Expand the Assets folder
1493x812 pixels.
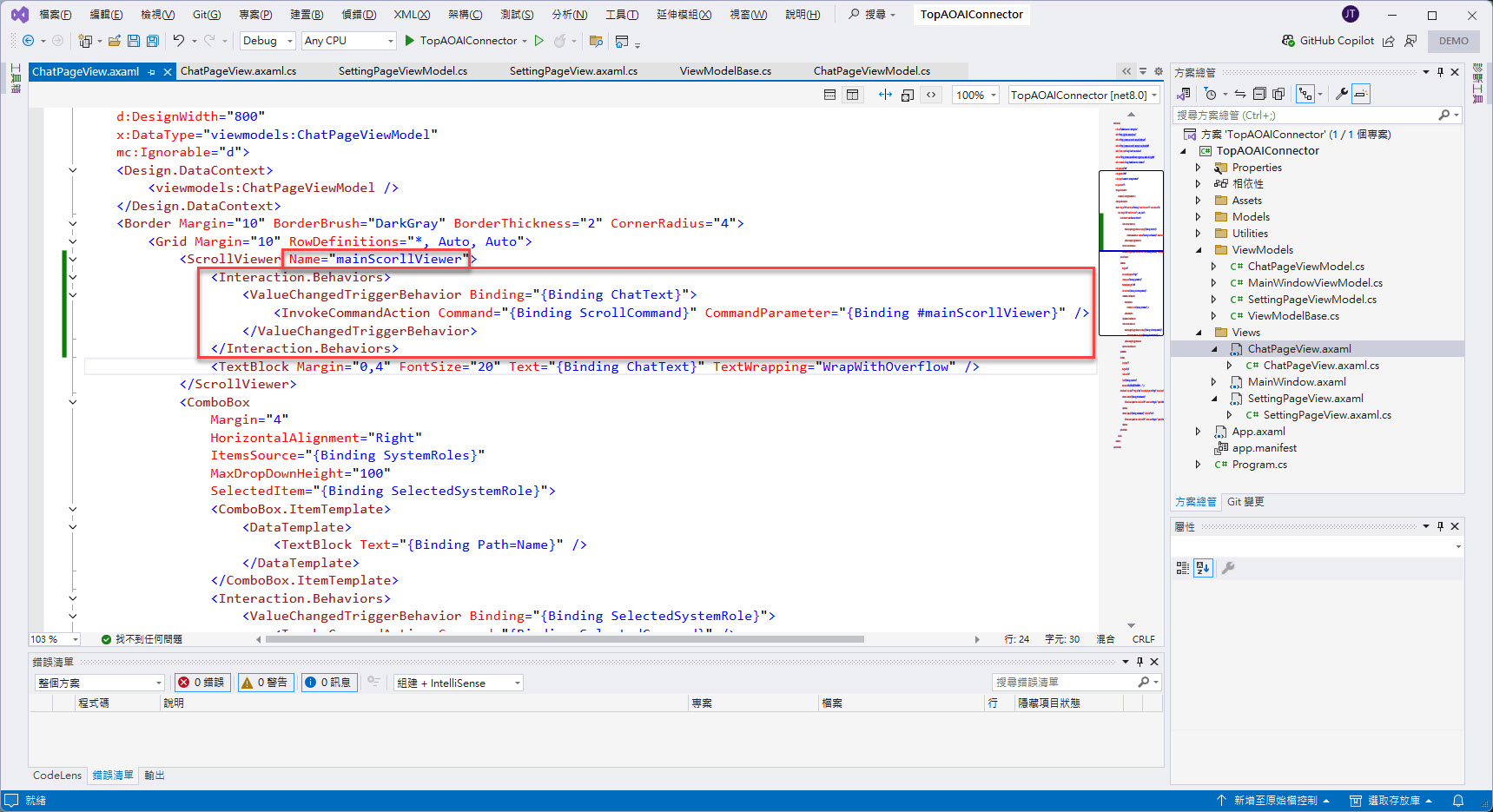click(1199, 201)
